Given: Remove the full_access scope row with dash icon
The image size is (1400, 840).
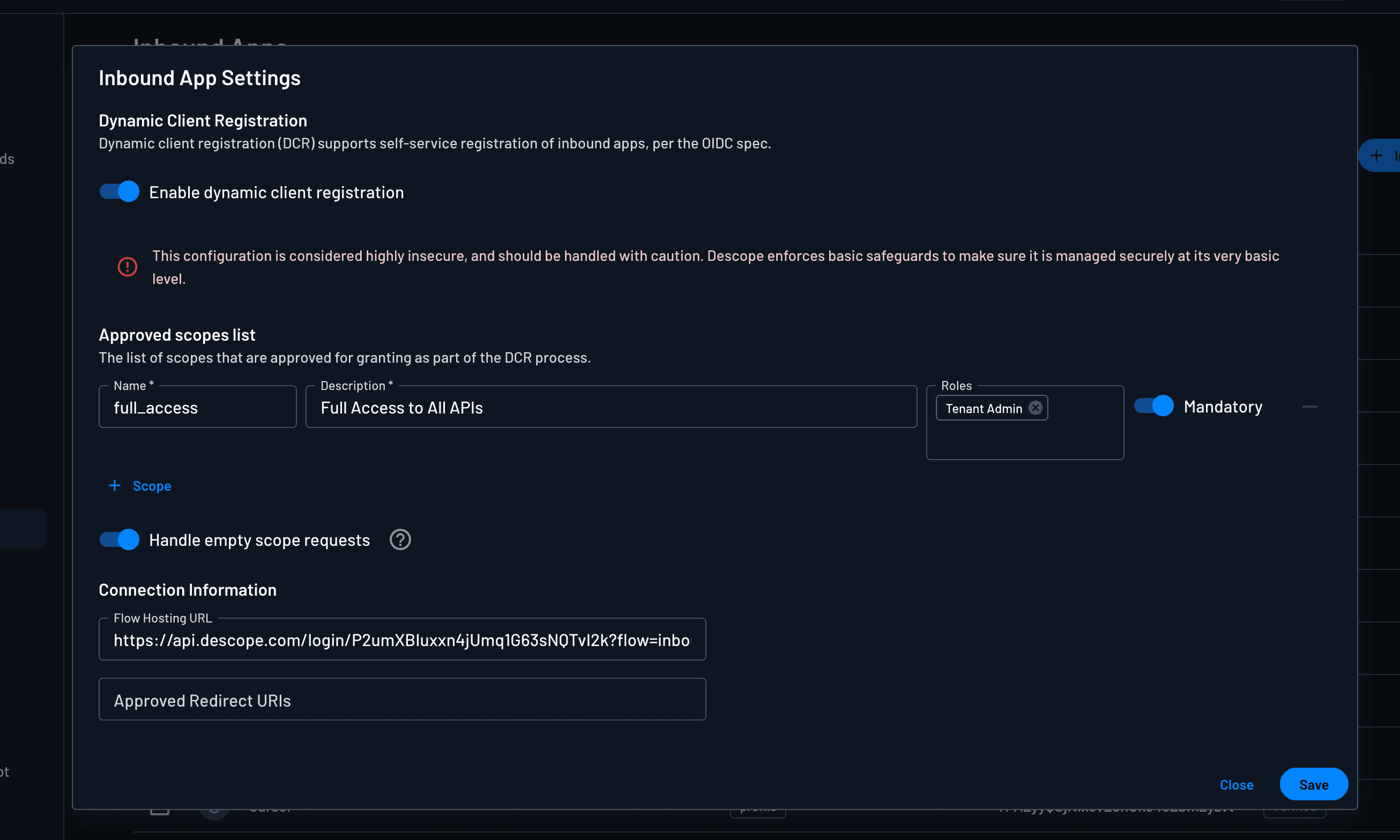Looking at the screenshot, I should point(1310,407).
